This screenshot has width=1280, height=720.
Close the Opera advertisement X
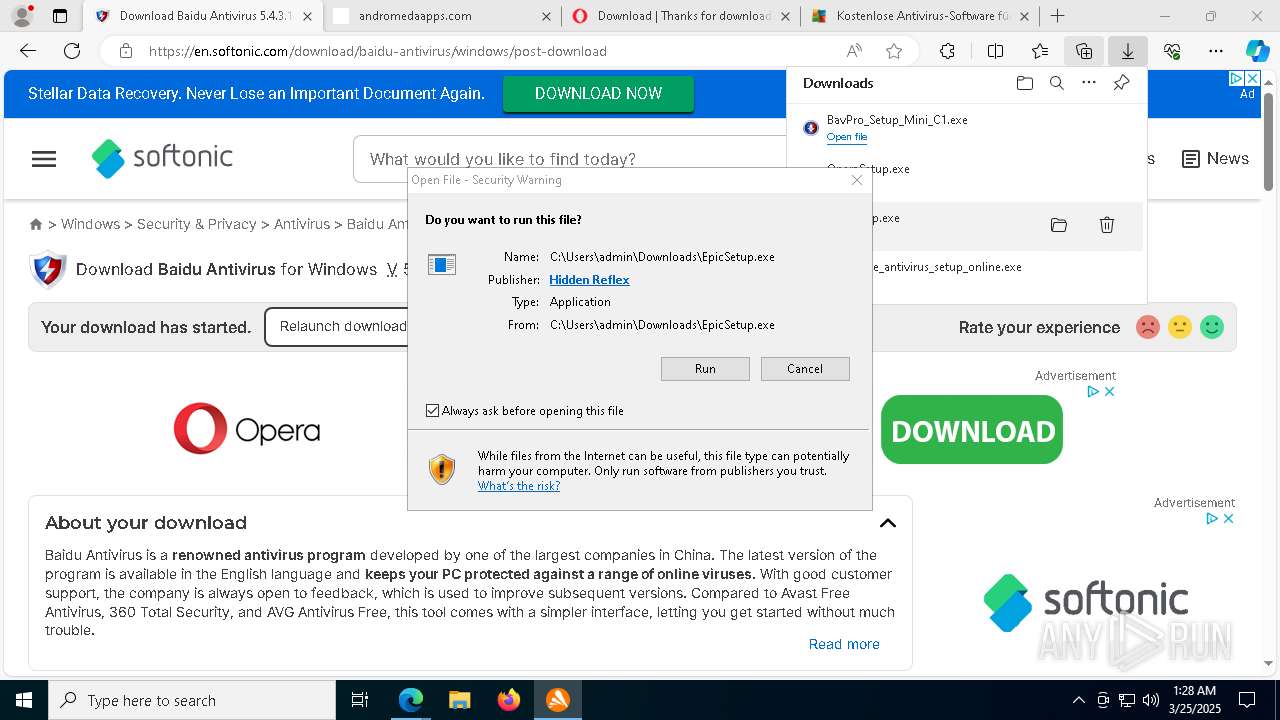tap(1109, 392)
